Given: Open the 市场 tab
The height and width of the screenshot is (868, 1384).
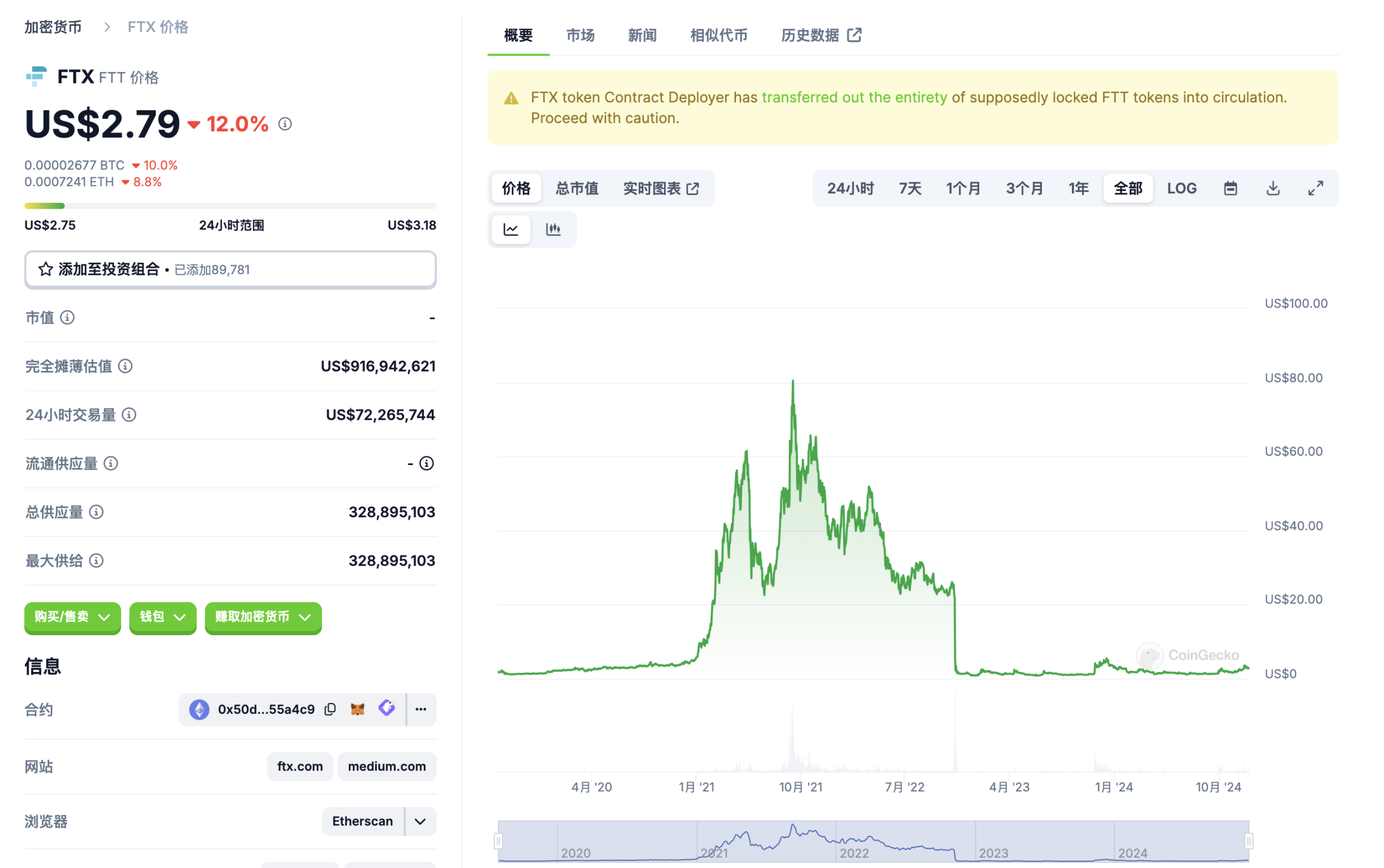Looking at the screenshot, I should pos(580,36).
